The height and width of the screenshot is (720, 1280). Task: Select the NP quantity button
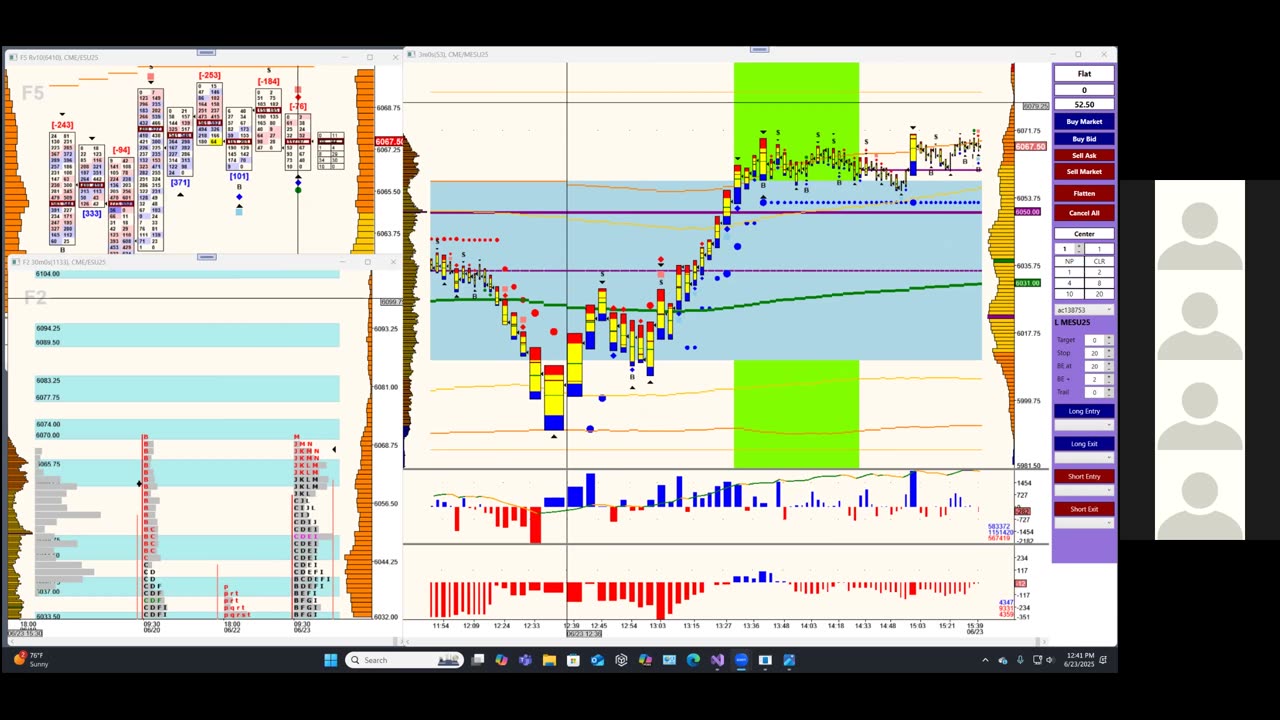point(1069,261)
